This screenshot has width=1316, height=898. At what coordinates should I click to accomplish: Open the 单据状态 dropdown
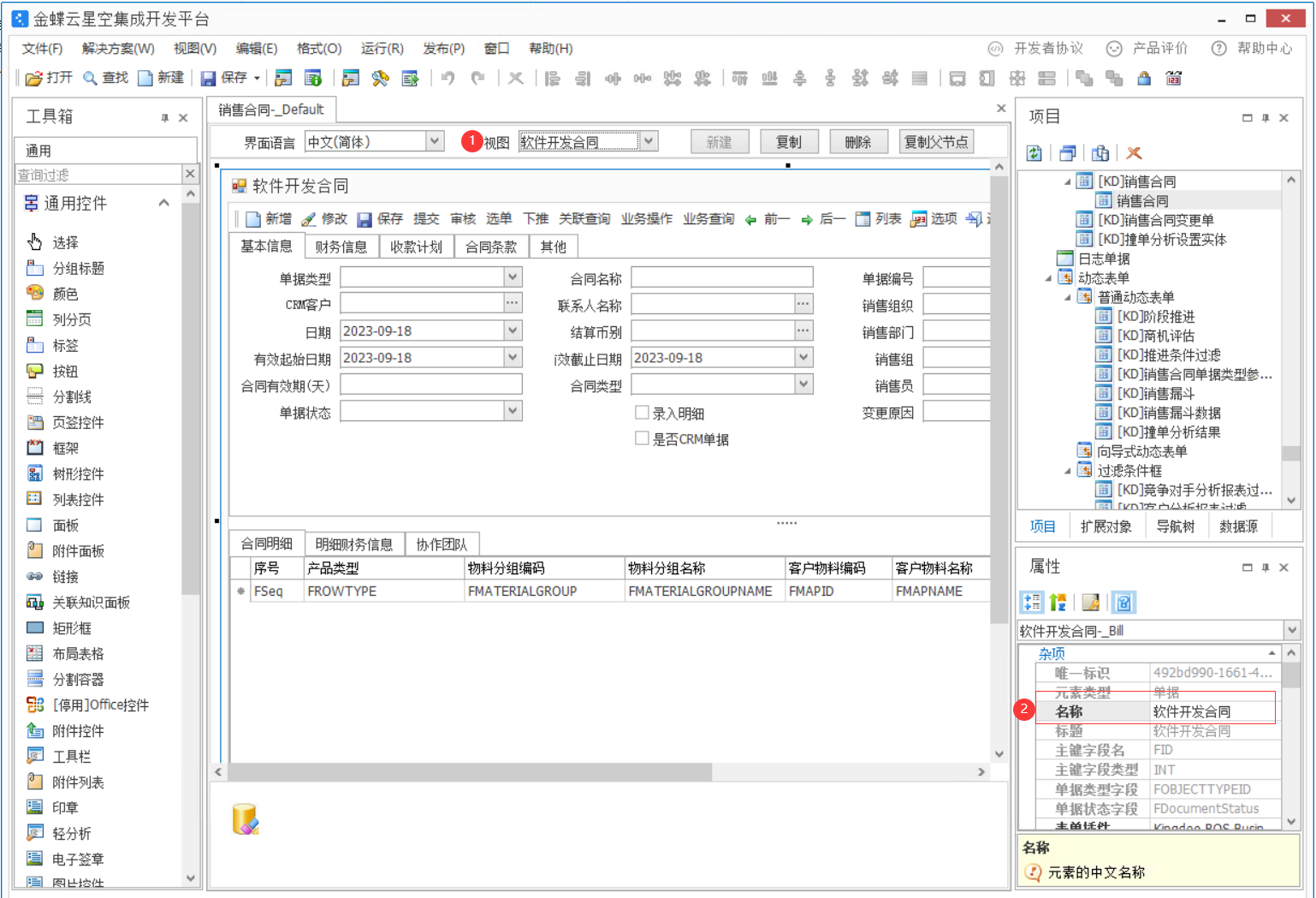[513, 411]
